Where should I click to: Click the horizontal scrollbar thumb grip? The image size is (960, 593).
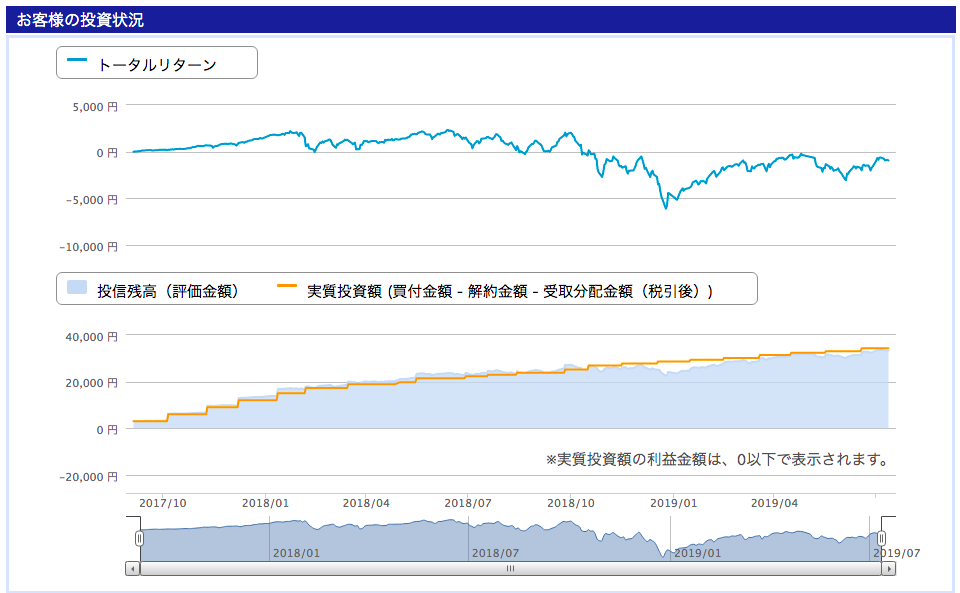coord(510,569)
